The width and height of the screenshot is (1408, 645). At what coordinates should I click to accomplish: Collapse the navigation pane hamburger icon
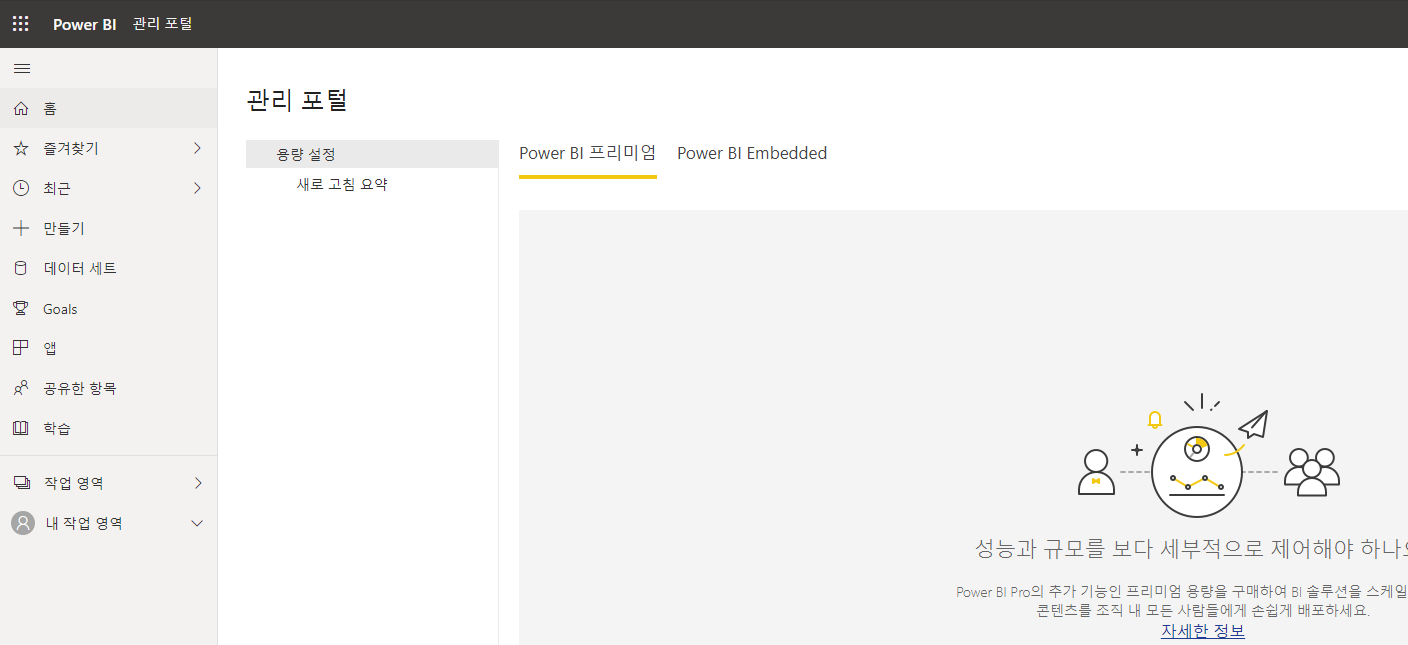[21, 69]
